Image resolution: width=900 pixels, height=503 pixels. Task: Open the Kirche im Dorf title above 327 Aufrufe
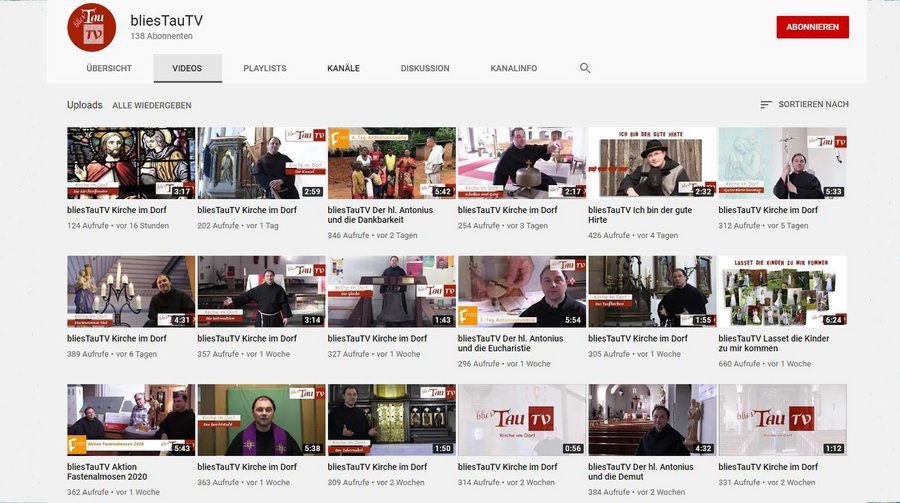[x=377, y=339]
